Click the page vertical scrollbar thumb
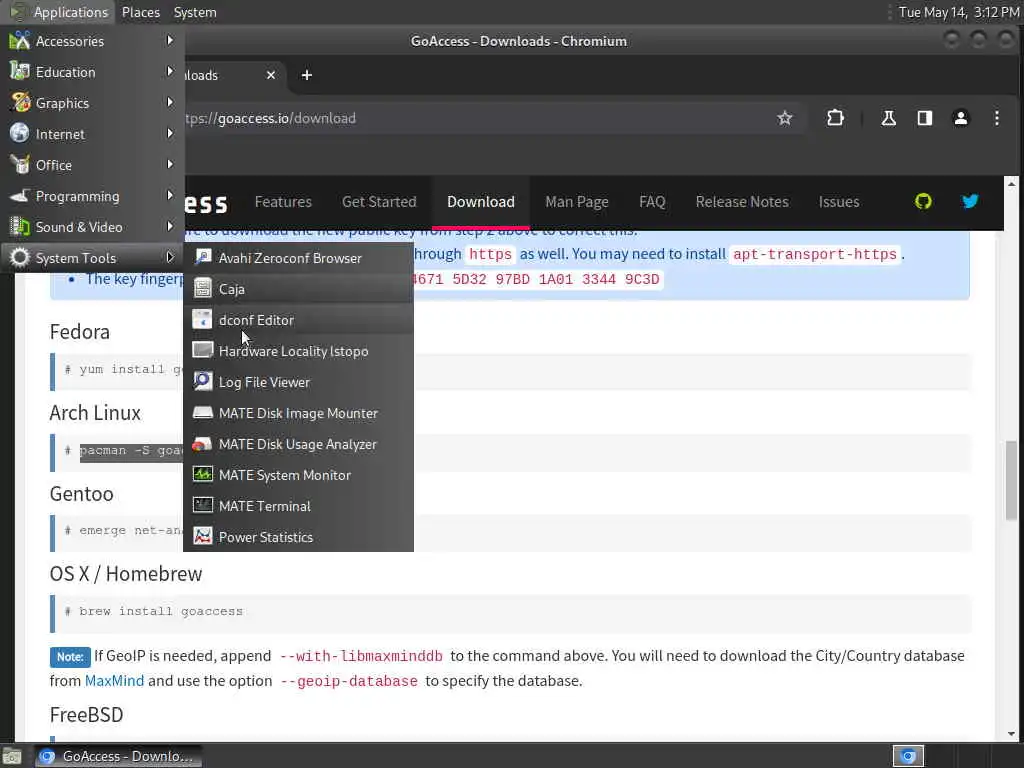 (1011, 480)
